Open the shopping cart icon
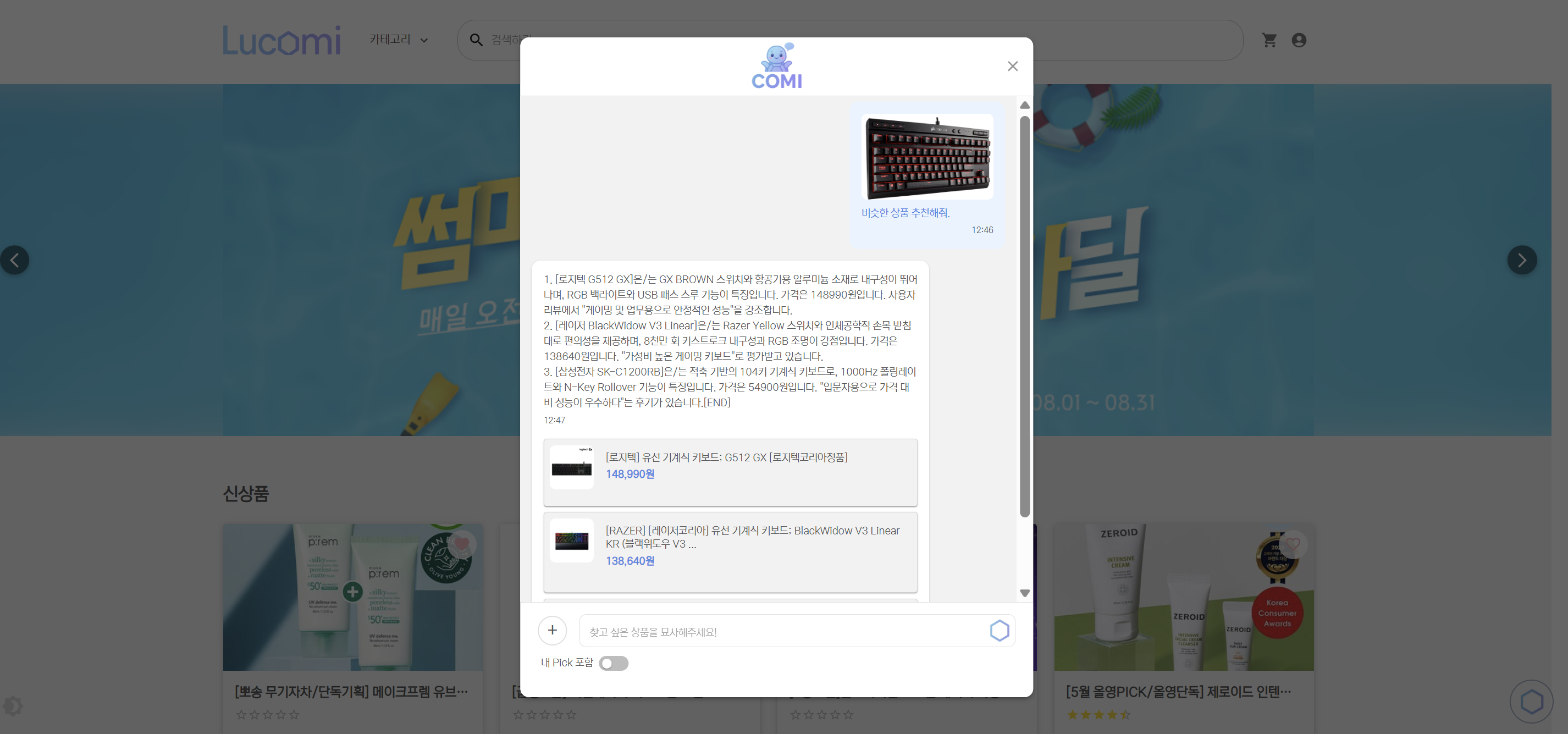The height and width of the screenshot is (734, 1568). pos(1269,40)
